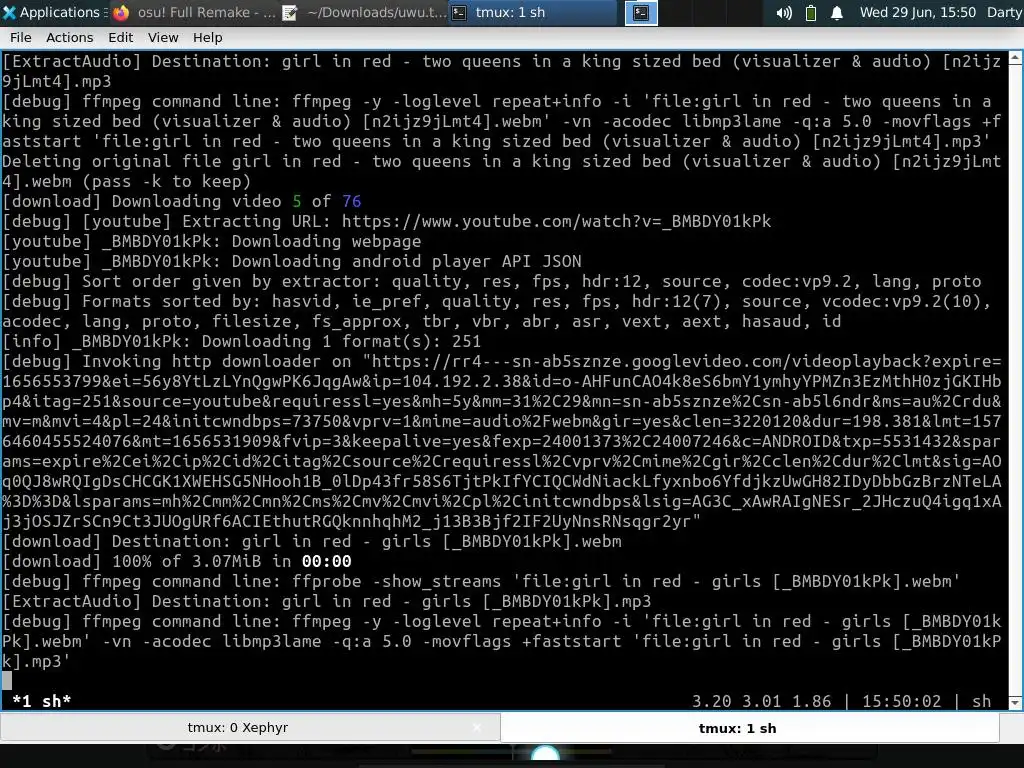The image size is (1024, 768).
Task: Open the Edit menu
Action: [121, 38]
